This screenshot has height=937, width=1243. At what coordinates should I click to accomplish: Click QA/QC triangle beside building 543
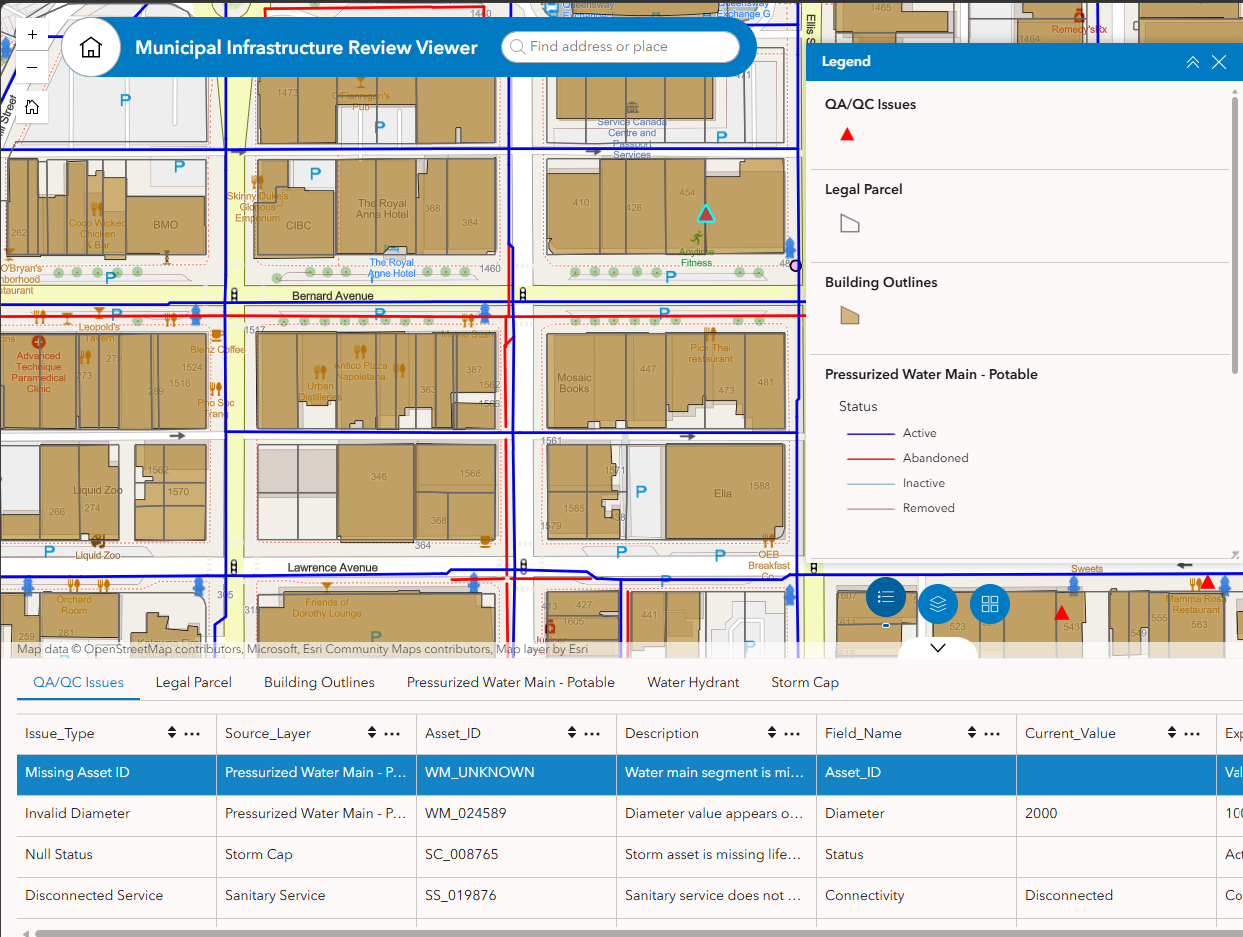coord(1062,613)
